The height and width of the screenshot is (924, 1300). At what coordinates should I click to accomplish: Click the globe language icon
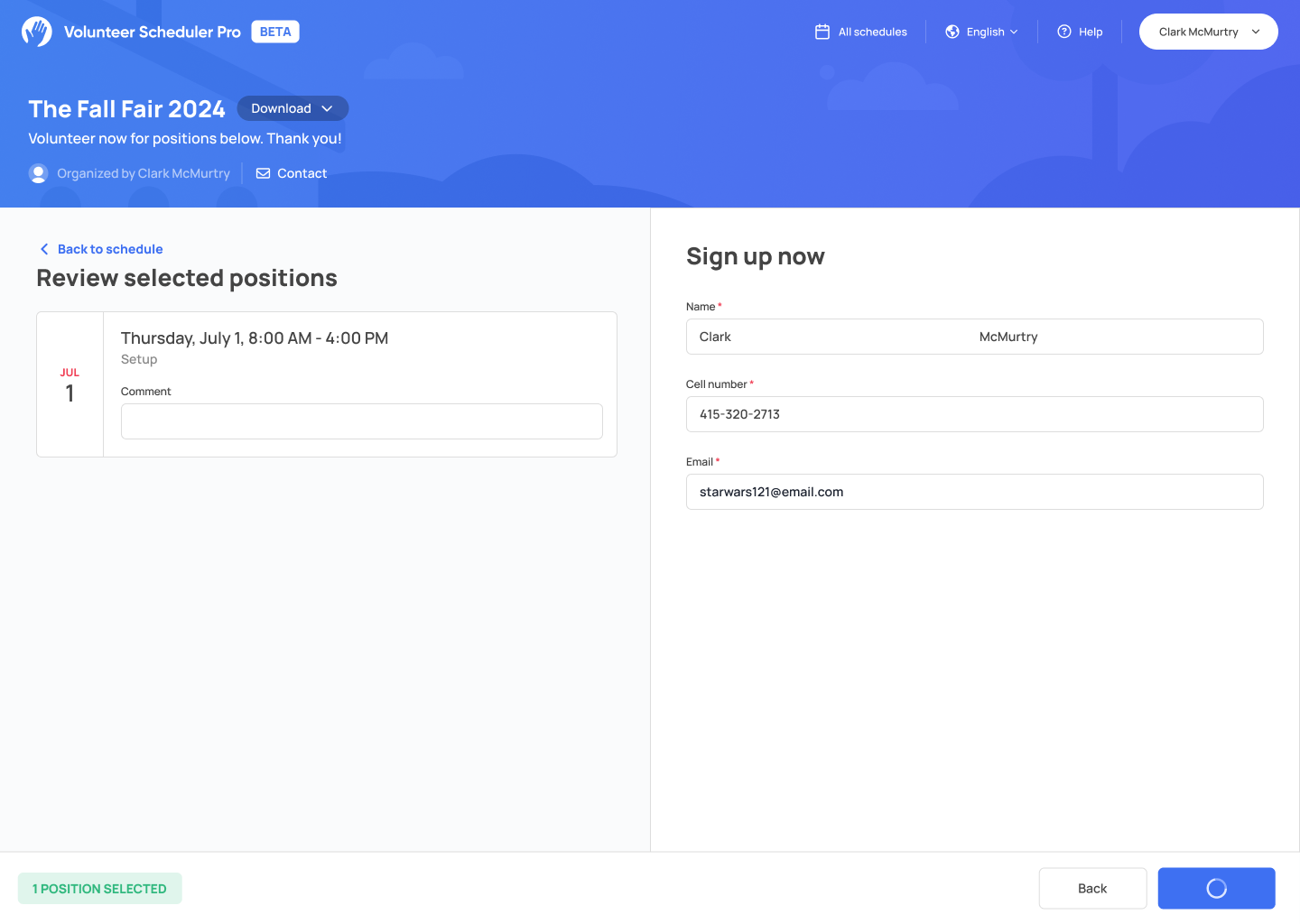tap(952, 32)
